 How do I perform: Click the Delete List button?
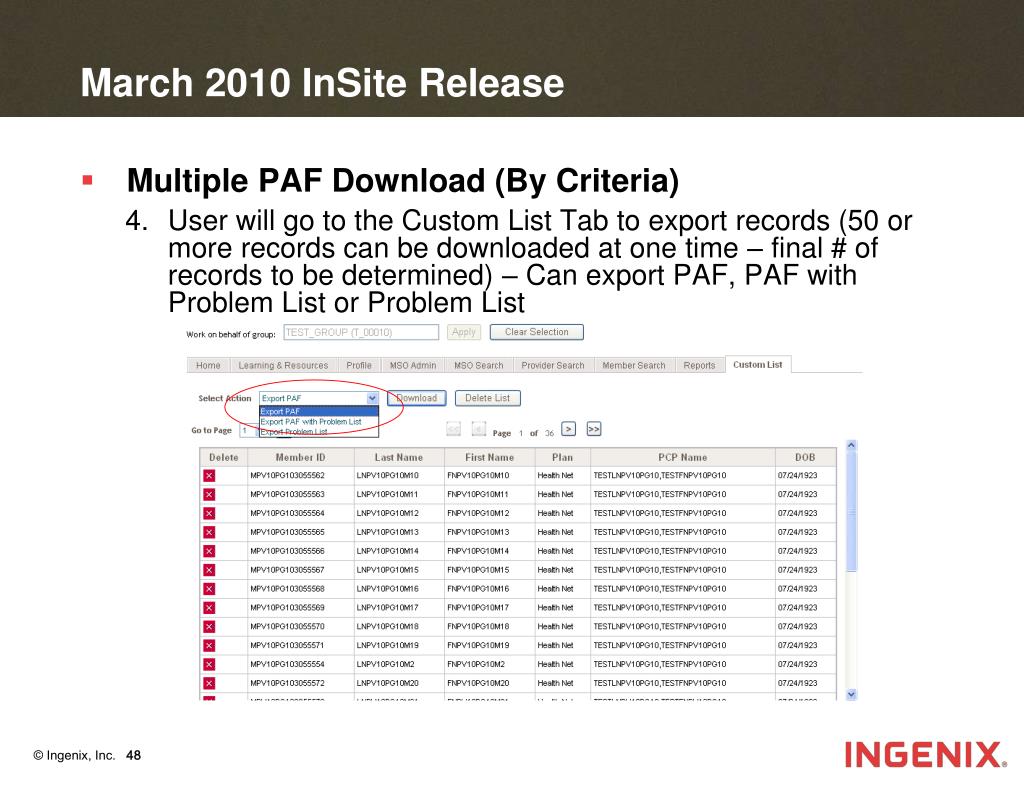click(488, 398)
